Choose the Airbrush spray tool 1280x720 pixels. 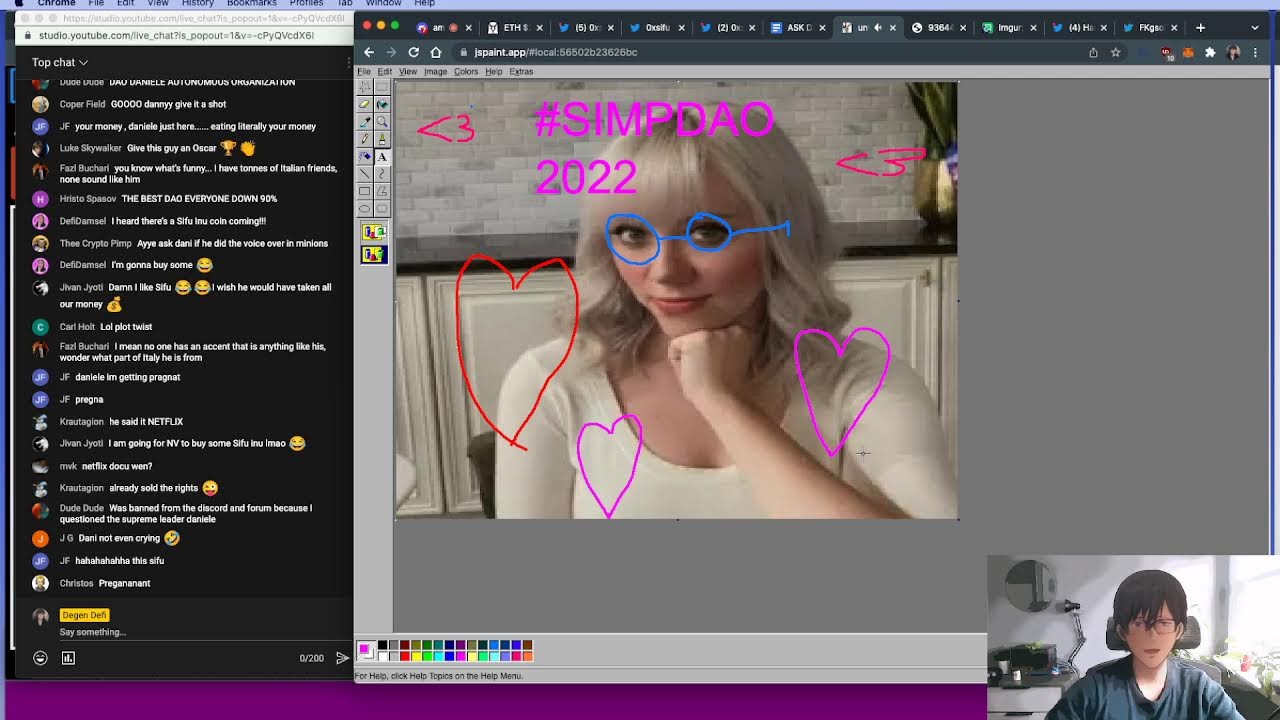pos(365,156)
